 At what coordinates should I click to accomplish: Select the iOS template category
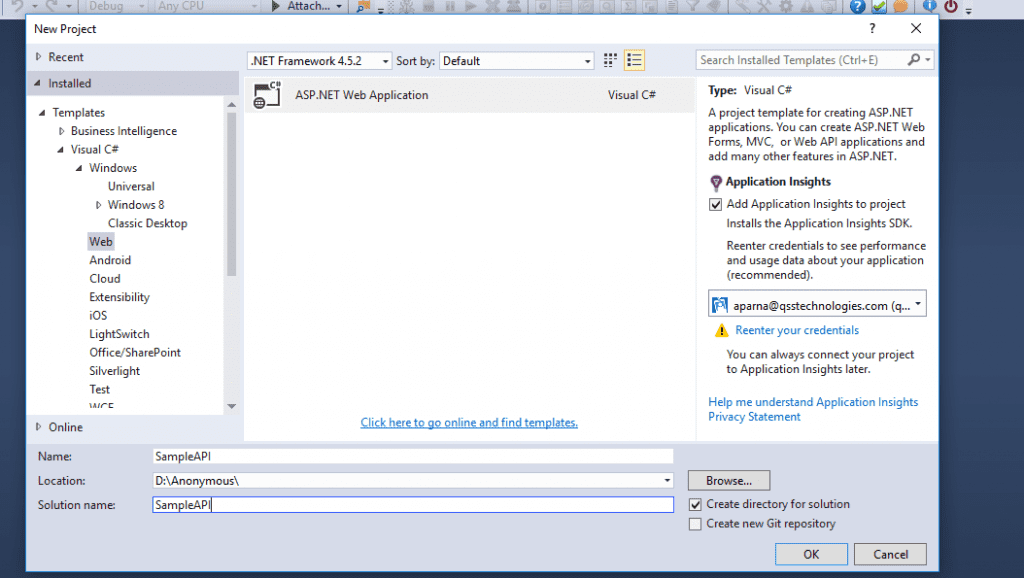point(98,315)
